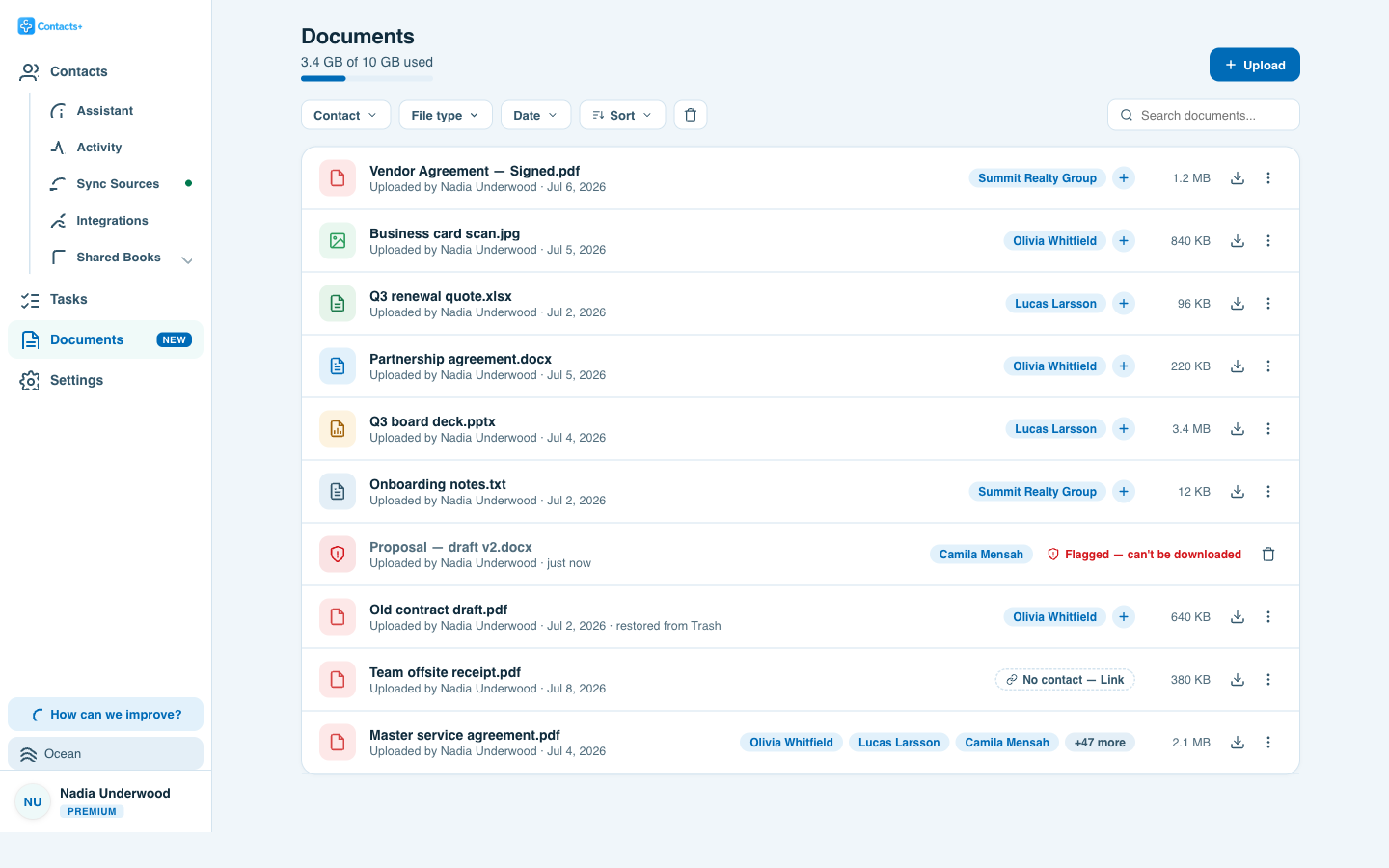Click Summit Realty Group tag on Vendor Agreement
Screen dimensions: 1389x868
[x=1037, y=178]
